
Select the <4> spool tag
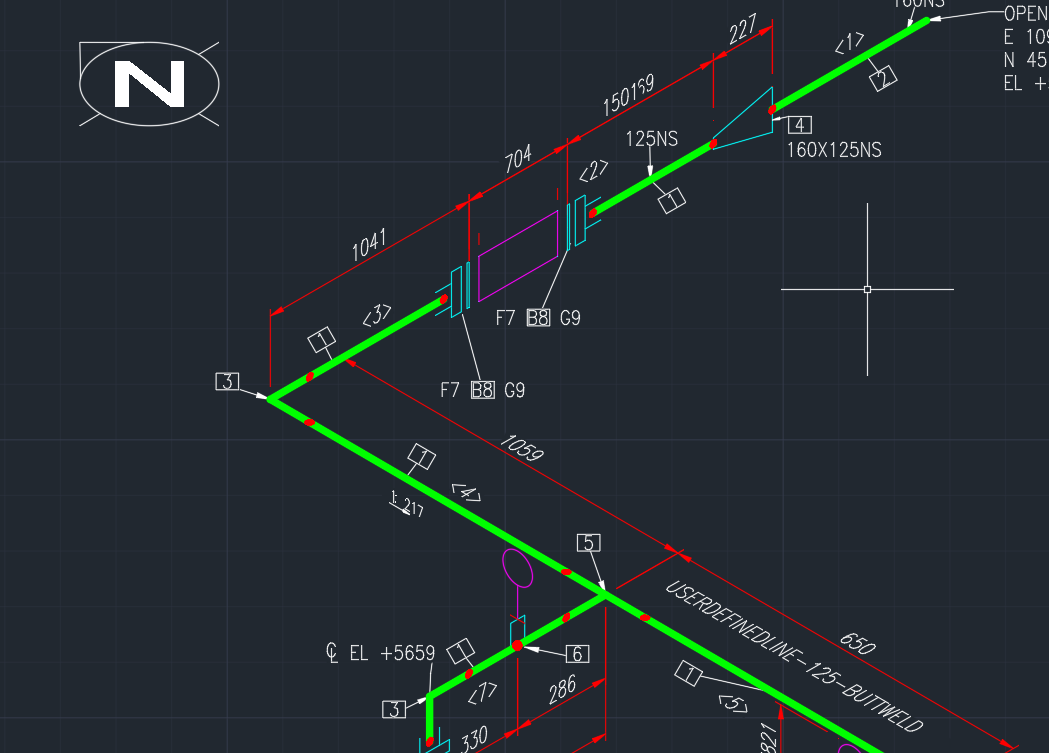tap(466, 494)
